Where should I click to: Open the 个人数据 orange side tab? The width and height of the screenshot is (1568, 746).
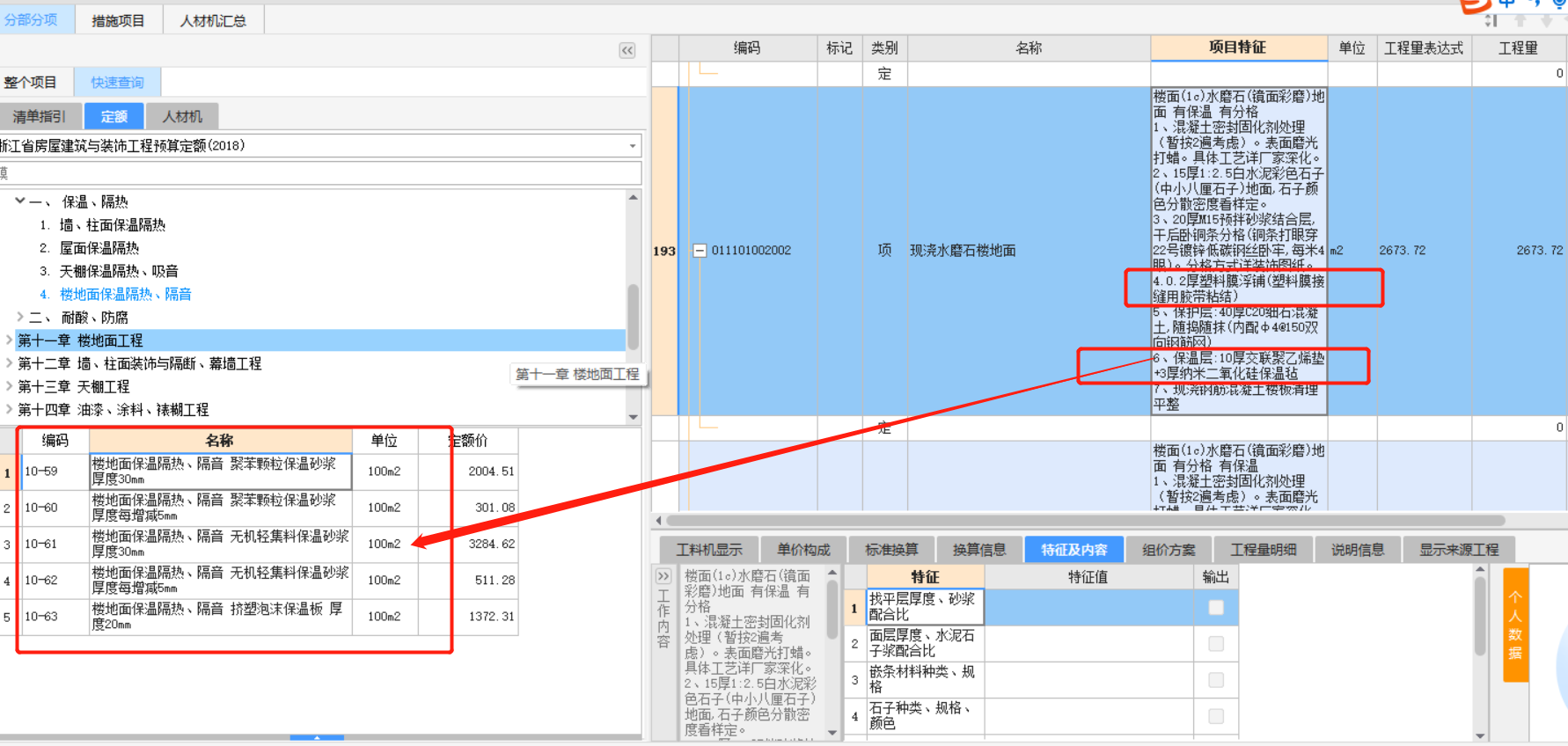pos(1515,625)
